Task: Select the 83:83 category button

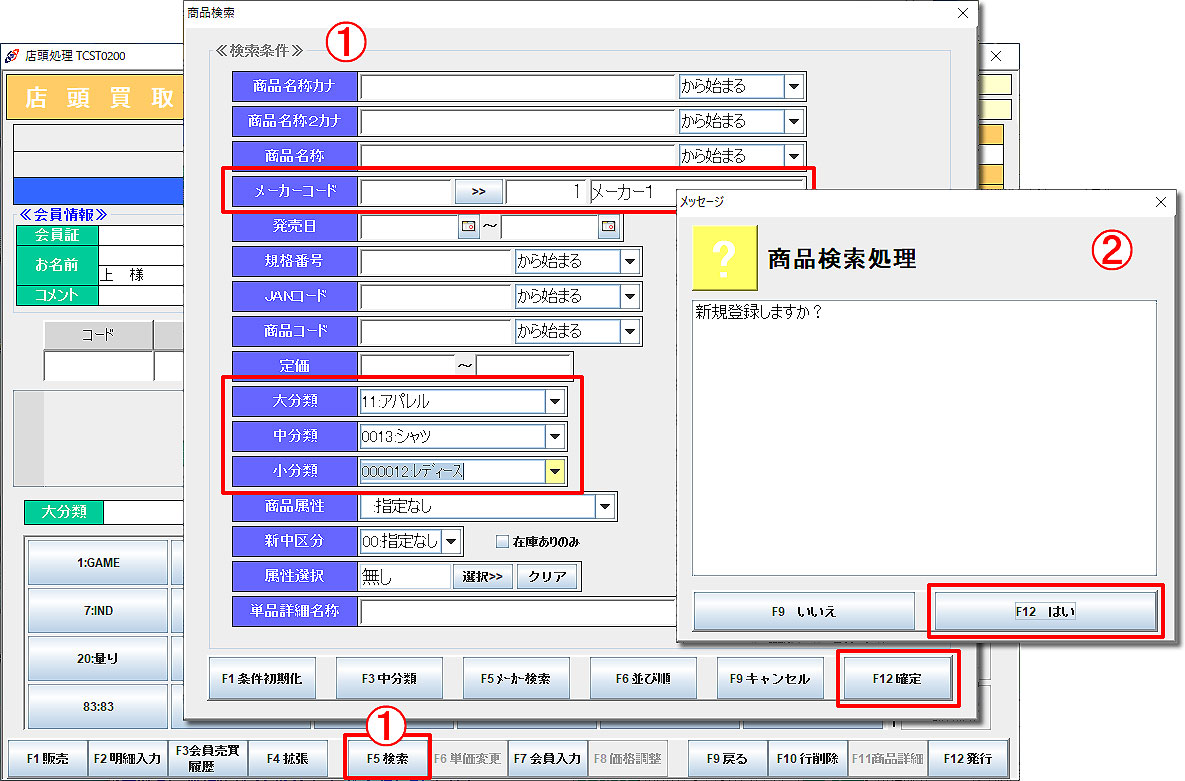Action: (98, 706)
